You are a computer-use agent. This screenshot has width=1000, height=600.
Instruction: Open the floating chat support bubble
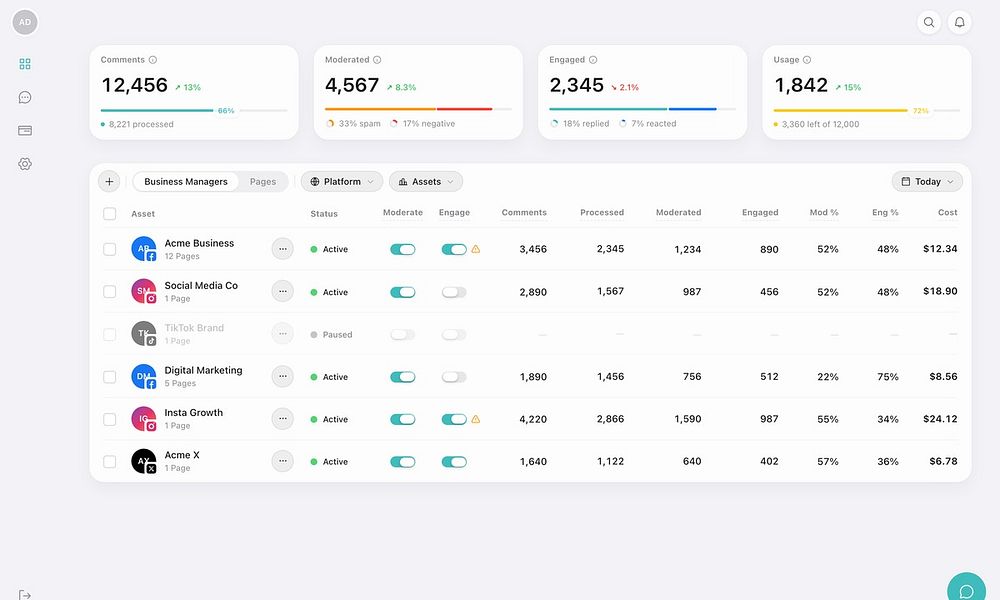point(967,590)
